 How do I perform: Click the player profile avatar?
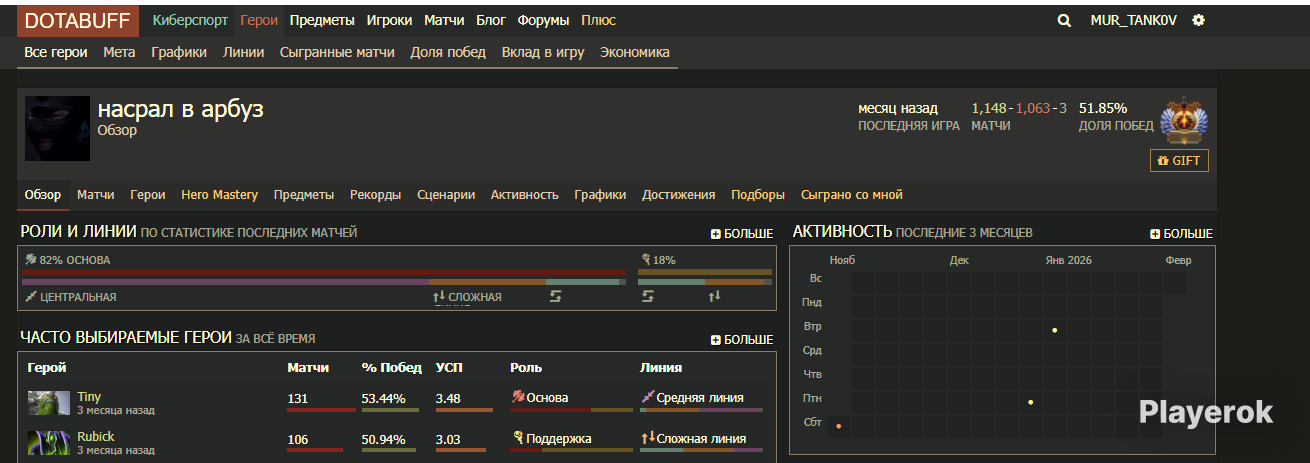(x=57, y=129)
